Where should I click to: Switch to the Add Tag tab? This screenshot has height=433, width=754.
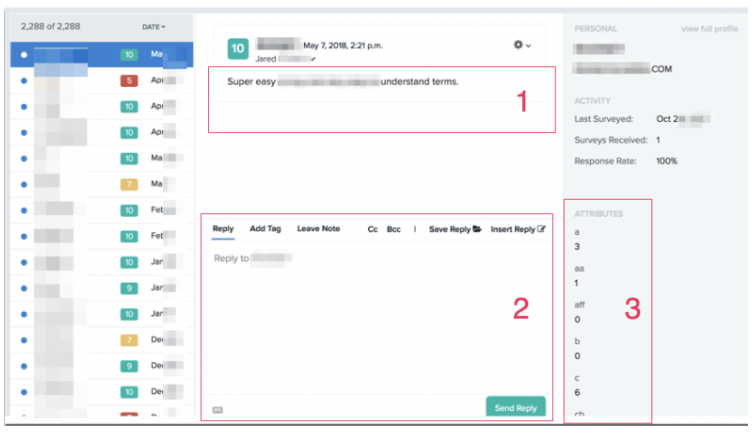[x=265, y=229]
